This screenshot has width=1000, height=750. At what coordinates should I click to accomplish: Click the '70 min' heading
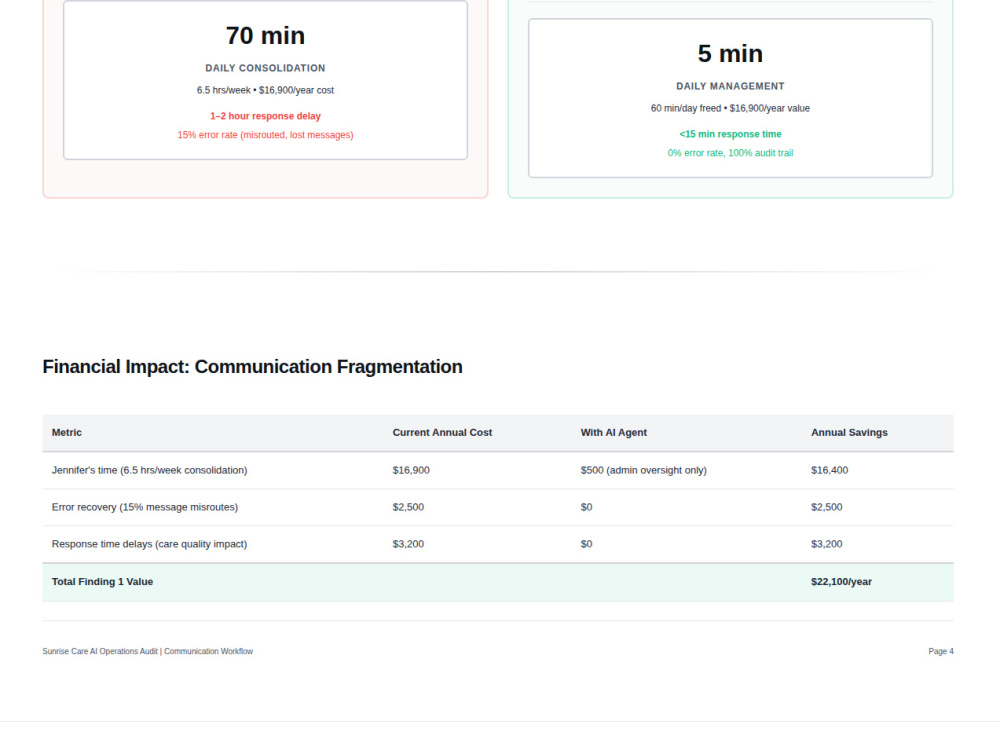pyautogui.click(x=265, y=36)
